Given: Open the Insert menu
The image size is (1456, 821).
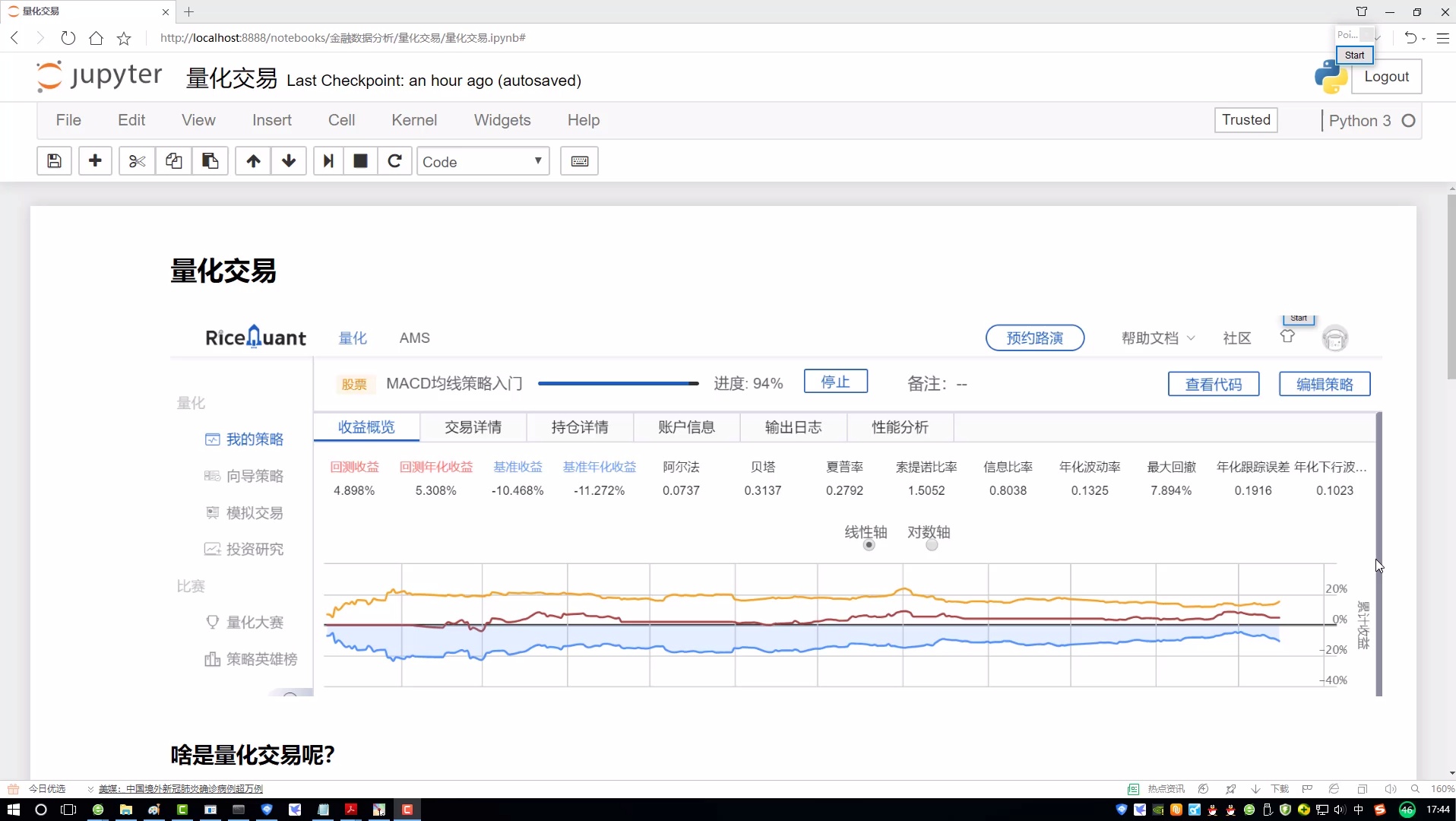Looking at the screenshot, I should coord(272,120).
